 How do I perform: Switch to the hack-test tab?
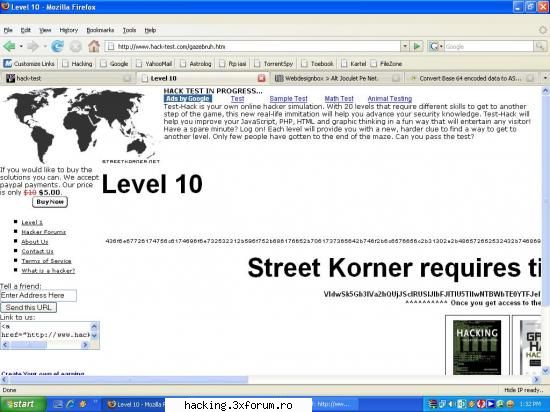(x=68, y=78)
